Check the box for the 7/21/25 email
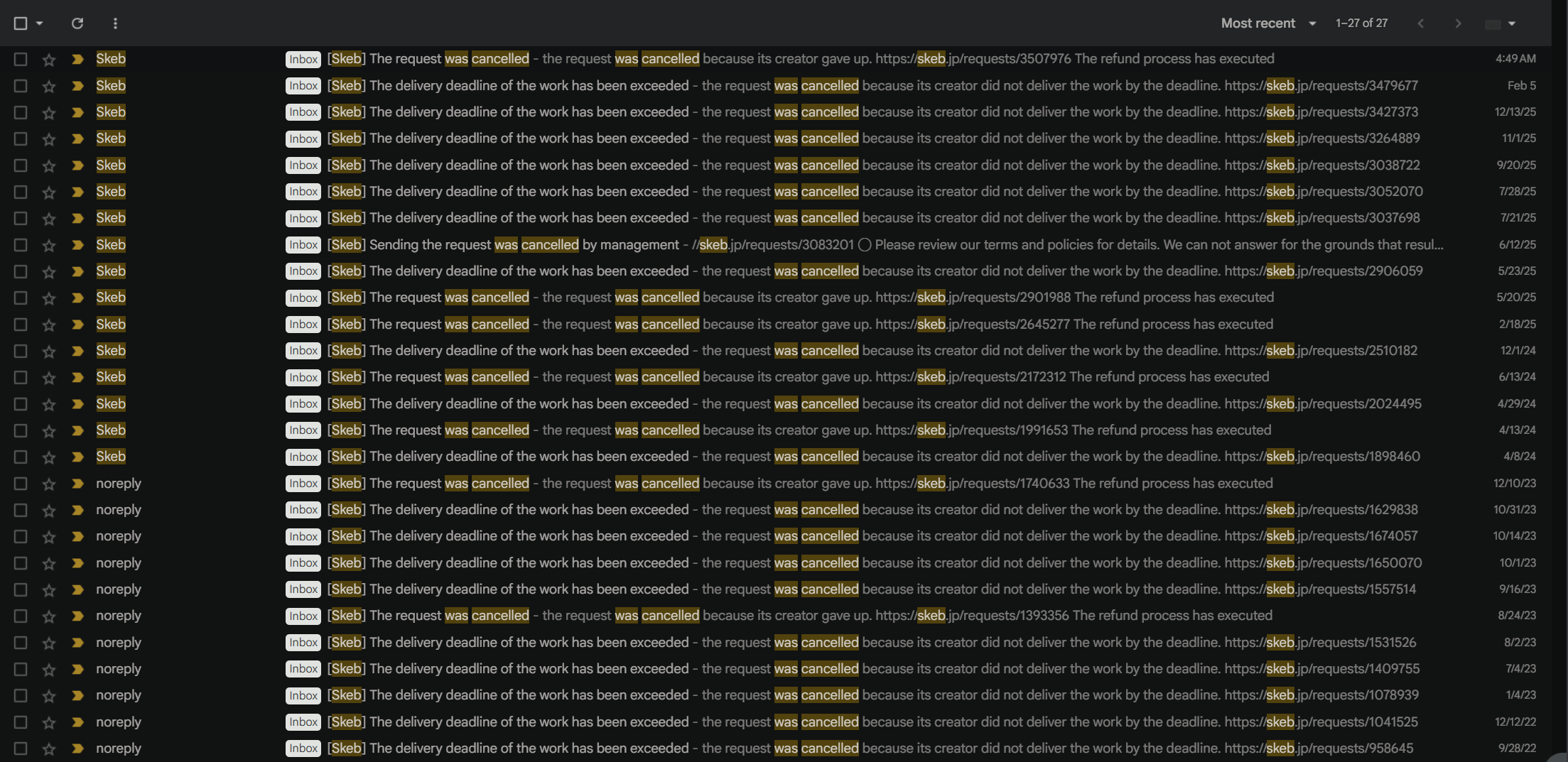This screenshot has height=762, width=1568. tap(21, 218)
